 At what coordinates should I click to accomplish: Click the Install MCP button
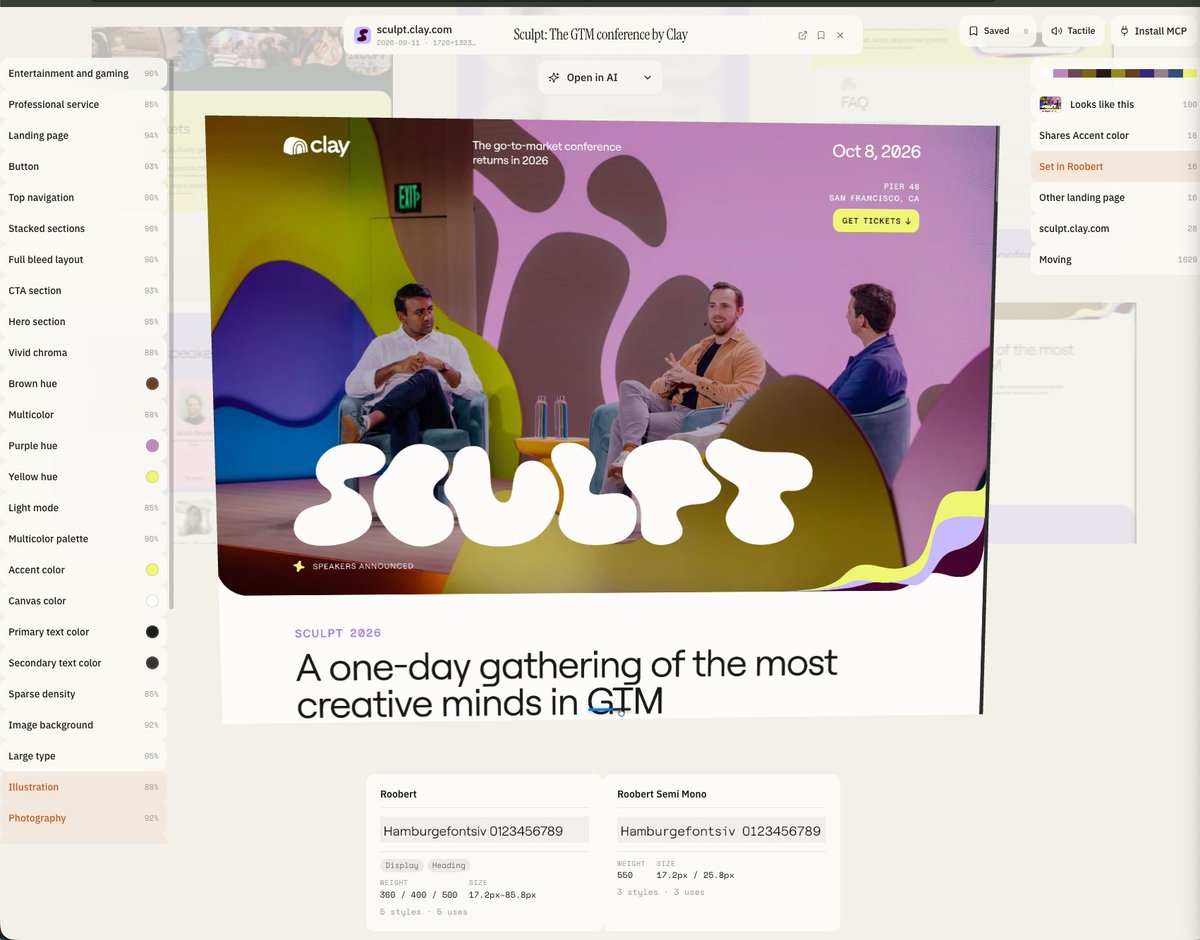[1154, 31]
